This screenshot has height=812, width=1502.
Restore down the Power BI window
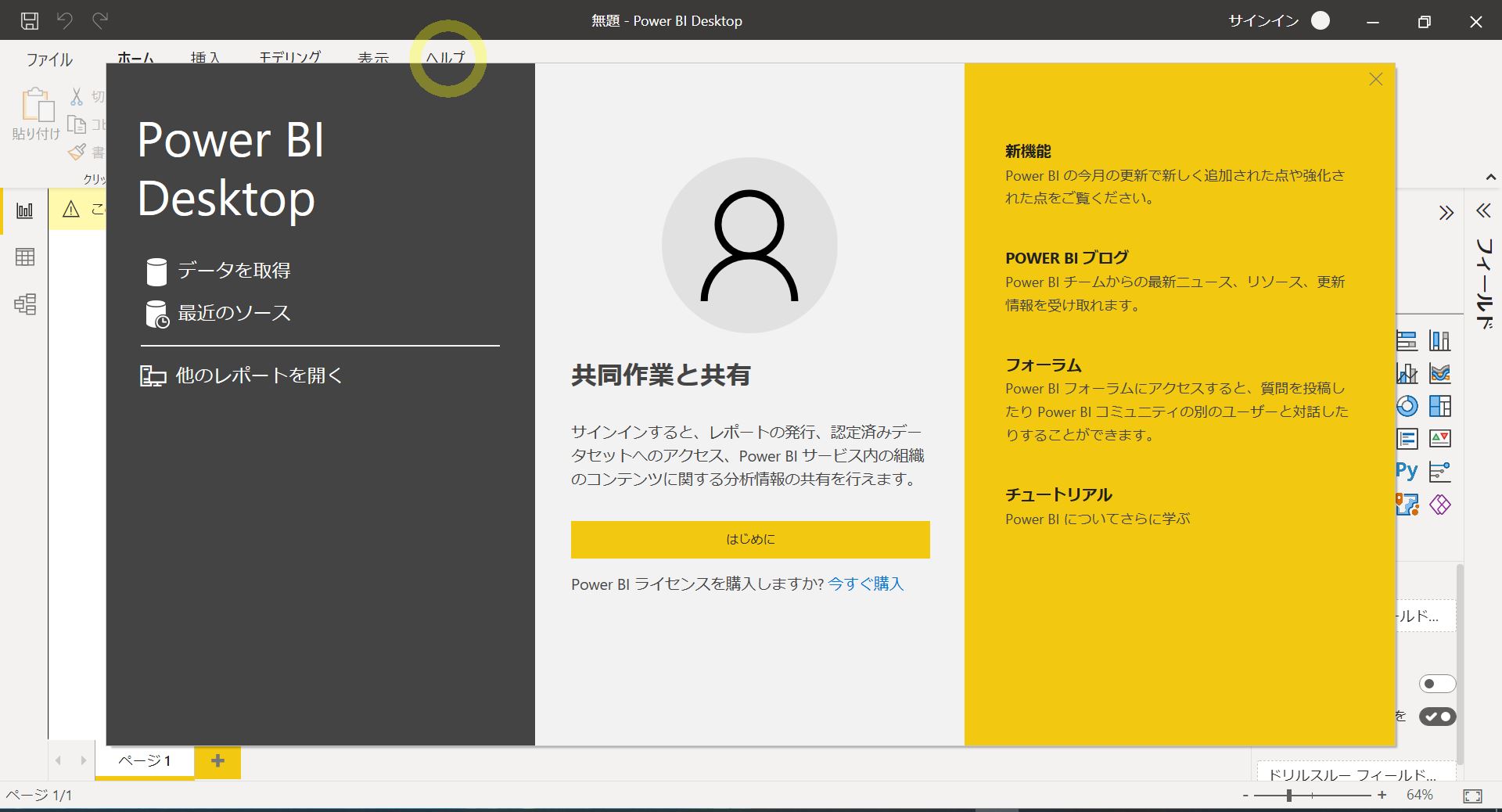pyautogui.click(x=1424, y=22)
